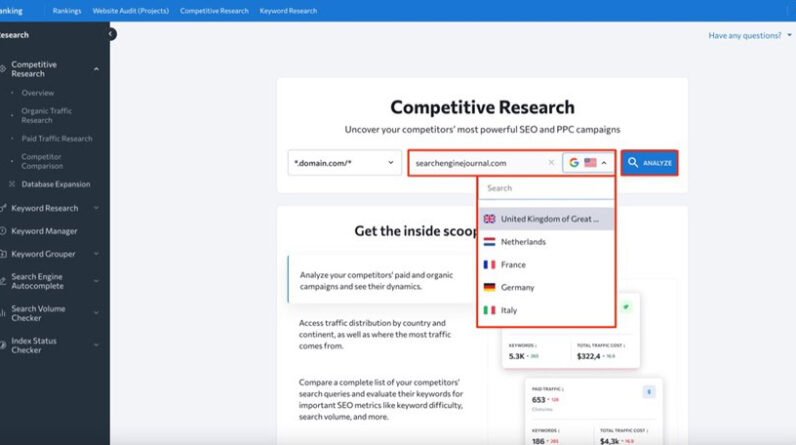Click the Search Volume Checker label
The height and width of the screenshot is (445, 796).
[38, 313]
